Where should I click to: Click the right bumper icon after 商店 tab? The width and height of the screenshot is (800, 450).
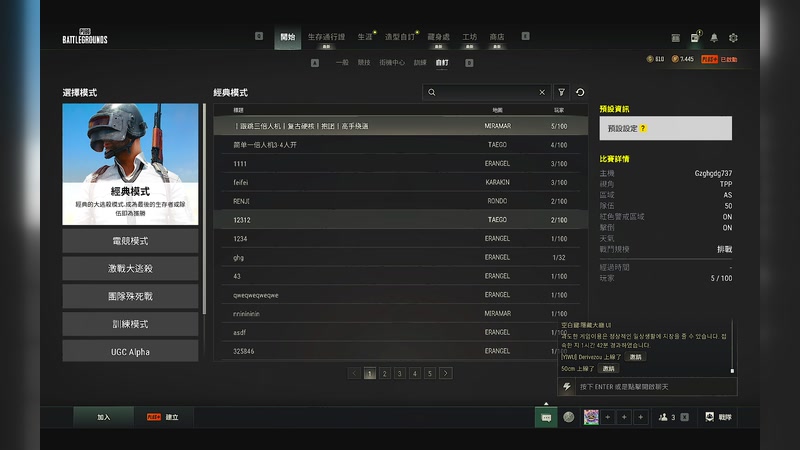click(526, 36)
